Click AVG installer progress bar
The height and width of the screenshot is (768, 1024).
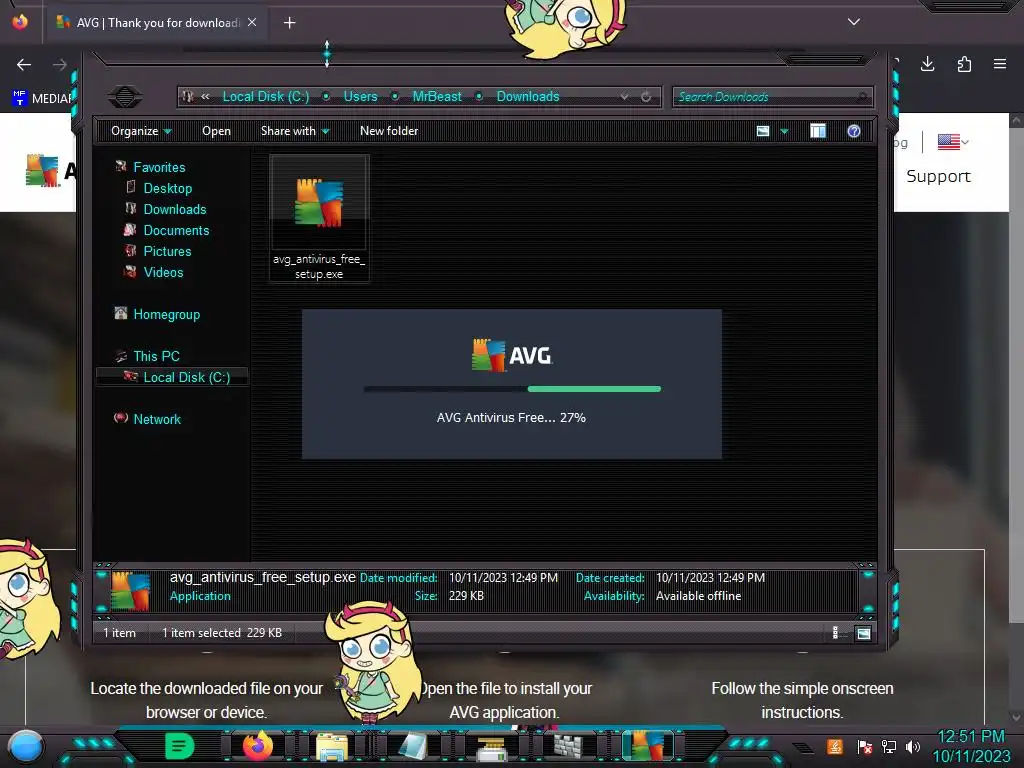tap(512, 389)
